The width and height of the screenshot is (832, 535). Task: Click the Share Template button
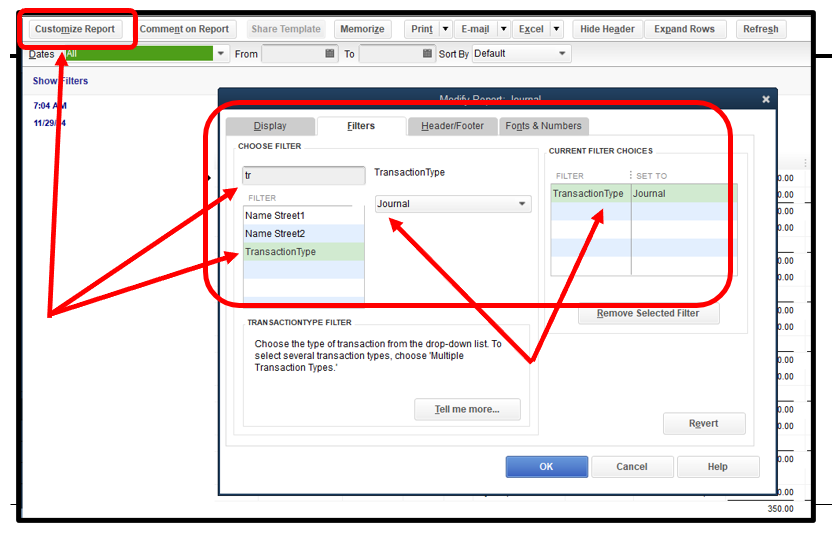286,29
